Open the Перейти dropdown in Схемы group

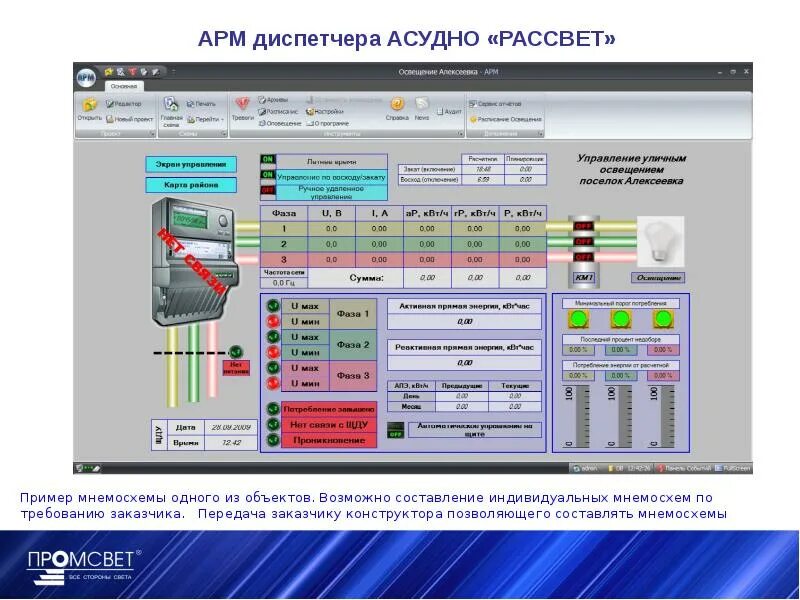pos(206,119)
